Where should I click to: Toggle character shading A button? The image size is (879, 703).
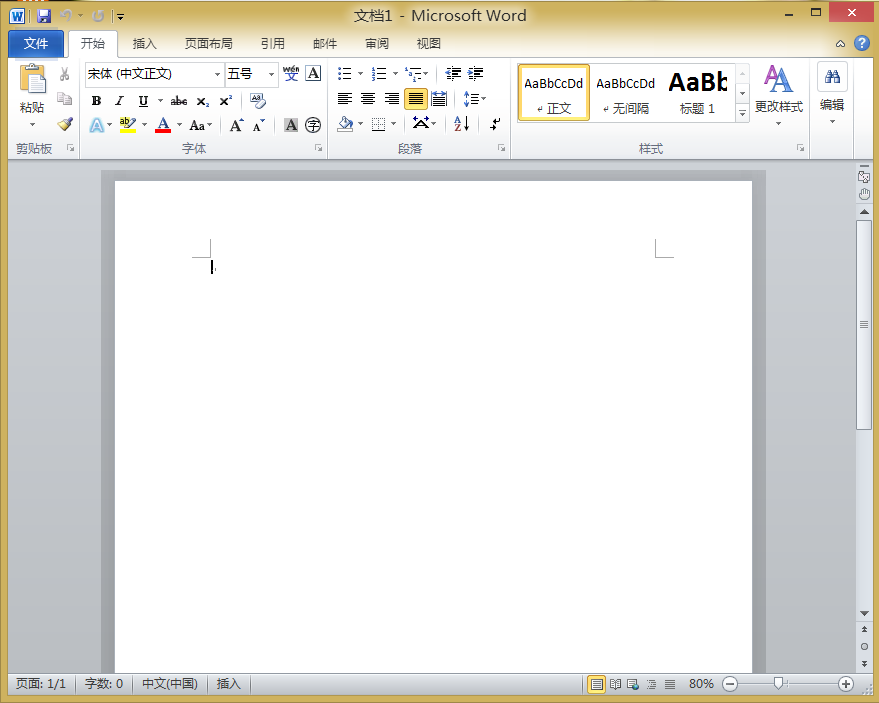(x=291, y=125)
